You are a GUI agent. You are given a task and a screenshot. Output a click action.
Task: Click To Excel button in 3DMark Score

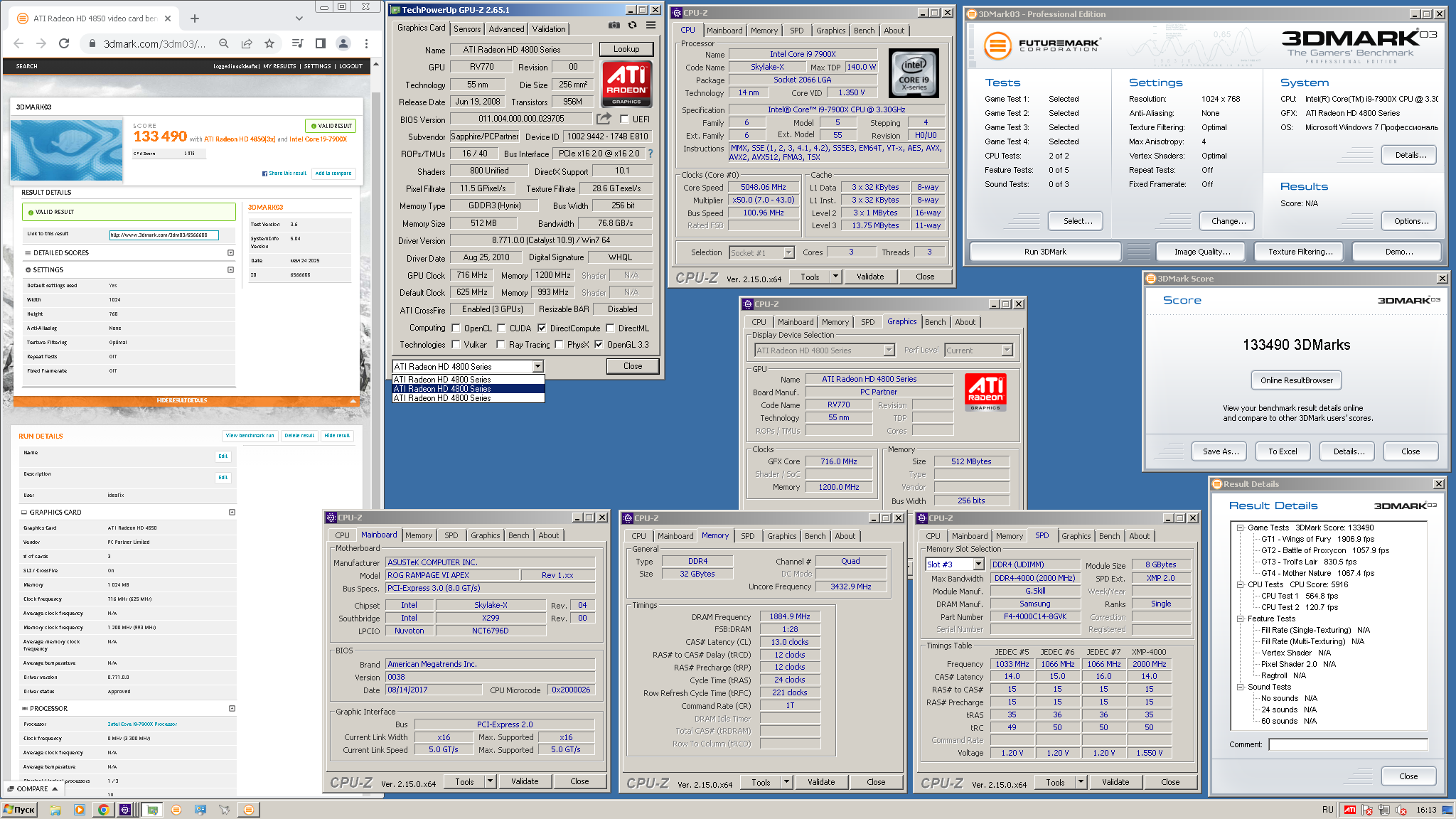[1283, 451]
